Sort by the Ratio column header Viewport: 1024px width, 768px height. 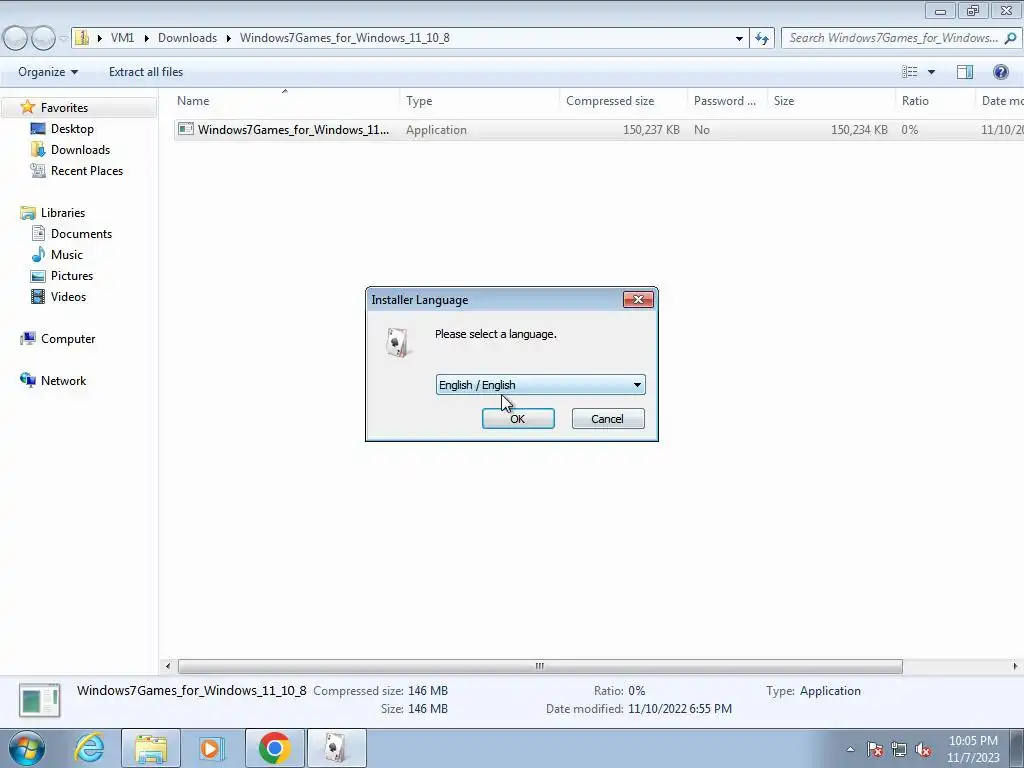click(x=935, y=101)
